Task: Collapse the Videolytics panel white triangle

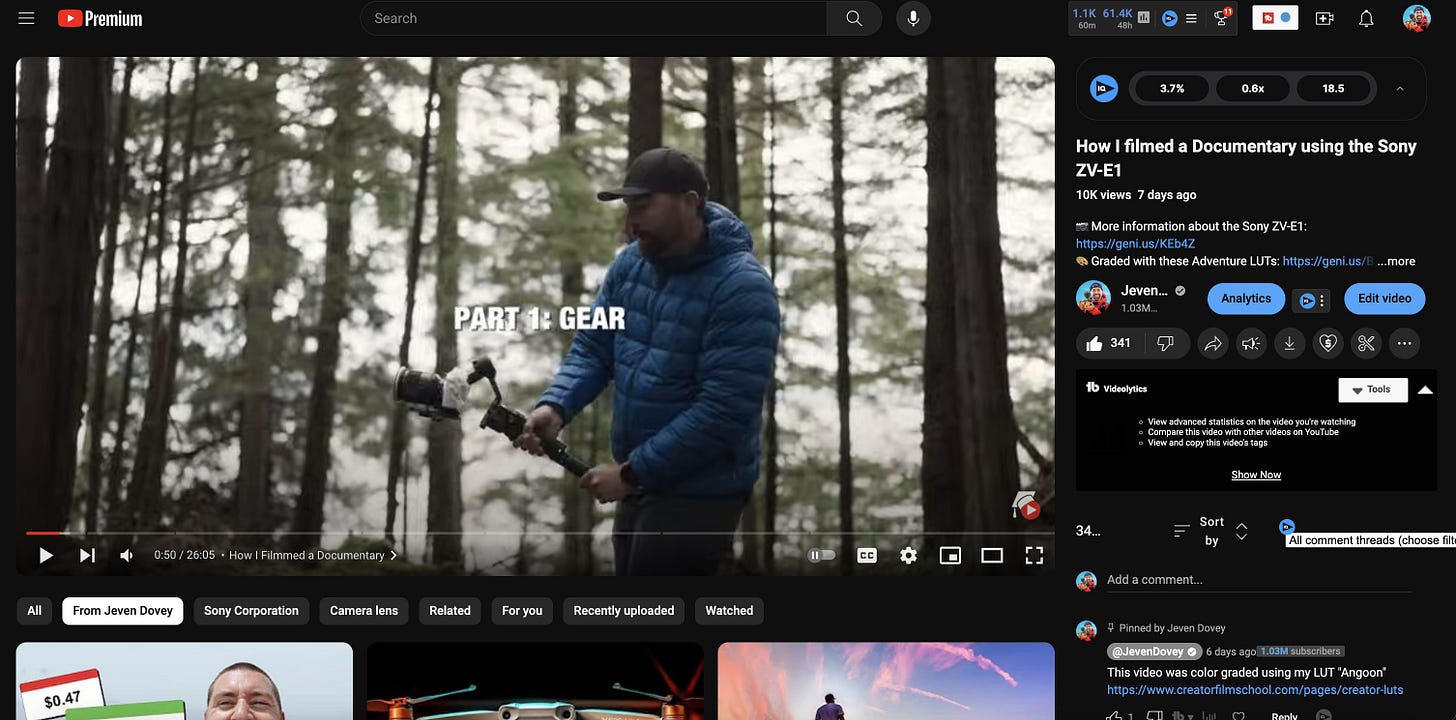Action: click(x=1426, y=390)
